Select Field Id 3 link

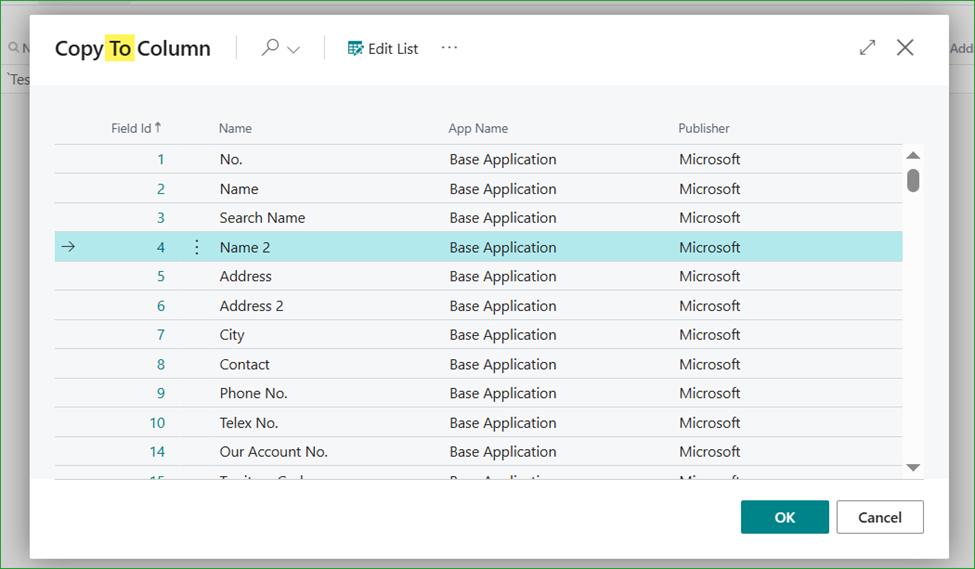pos(160,218)
